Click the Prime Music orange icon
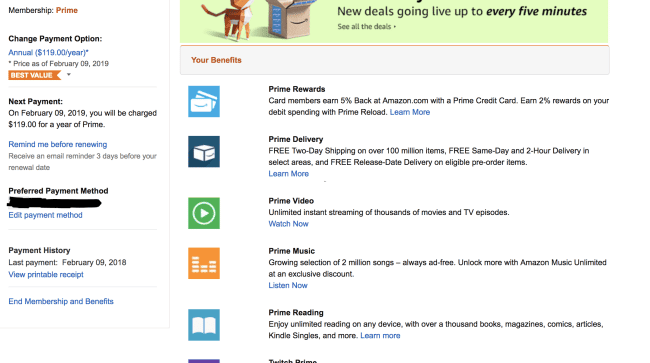 coord(204,264)
